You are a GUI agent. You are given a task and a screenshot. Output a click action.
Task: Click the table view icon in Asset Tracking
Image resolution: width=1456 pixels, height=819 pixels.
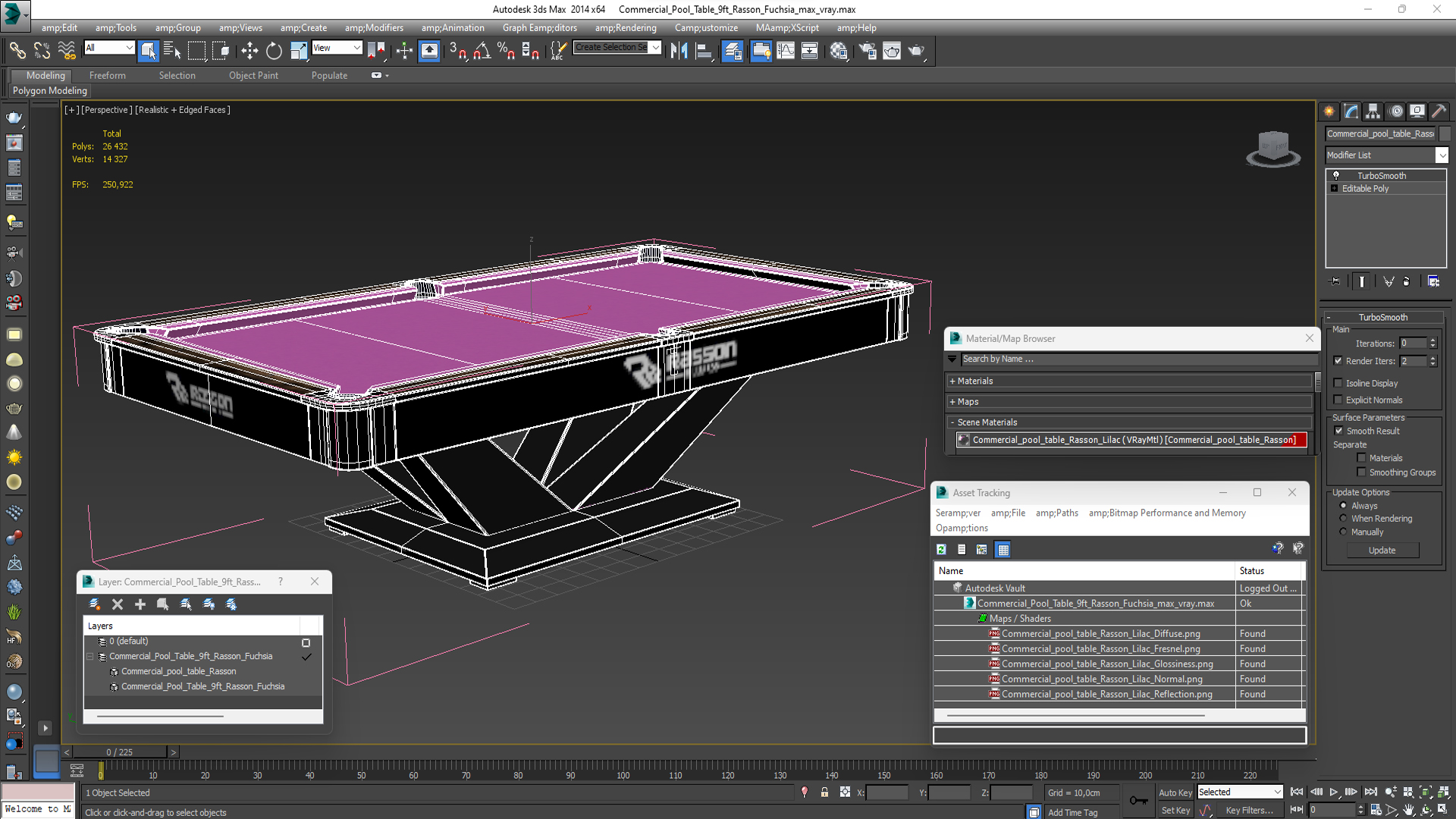[1003, 550]
